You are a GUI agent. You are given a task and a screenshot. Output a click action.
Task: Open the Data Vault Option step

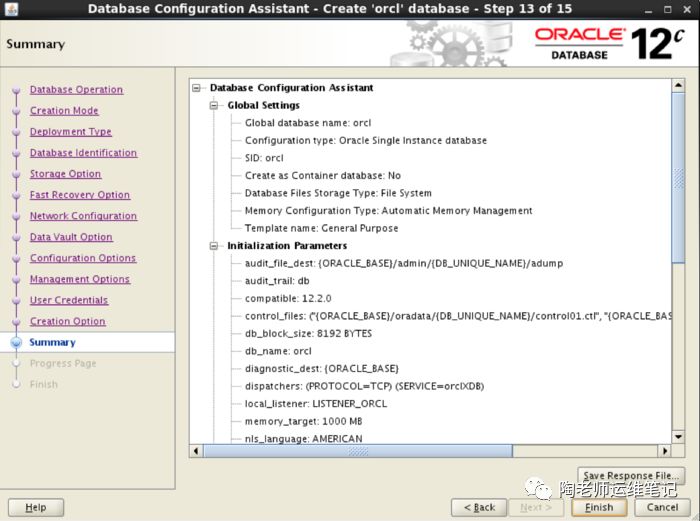tap(71, 237)
